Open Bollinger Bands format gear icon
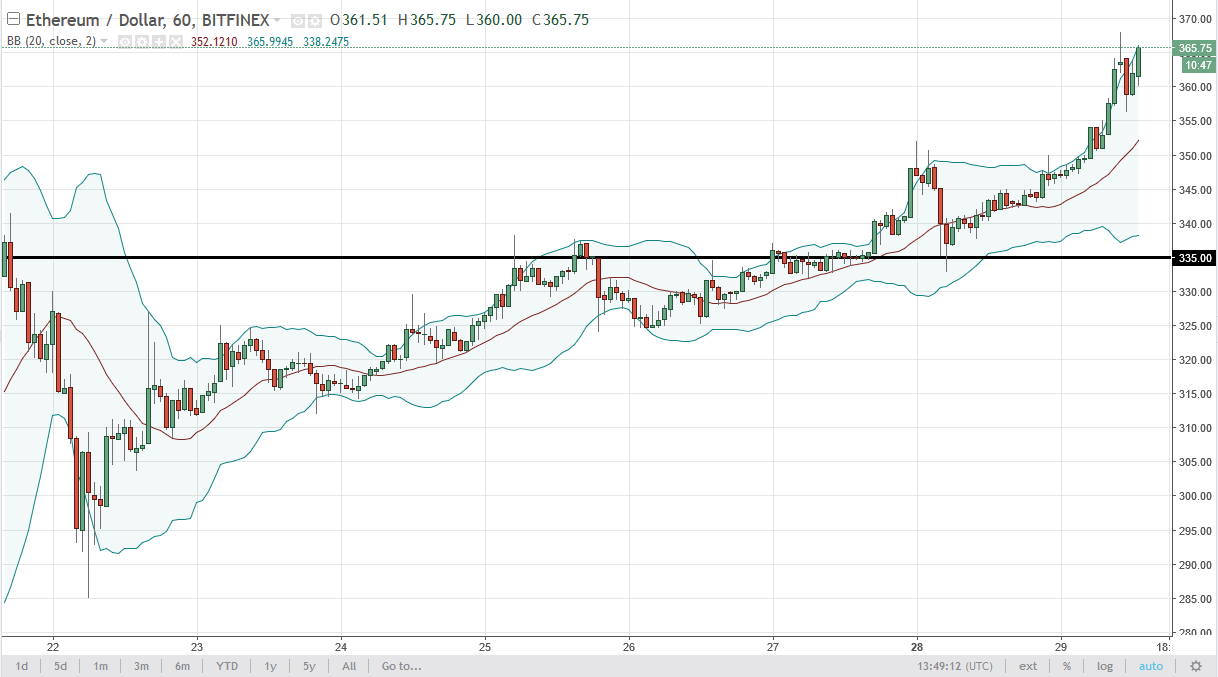This screenshot has height=677, width=1218. (x=142, y=42)
